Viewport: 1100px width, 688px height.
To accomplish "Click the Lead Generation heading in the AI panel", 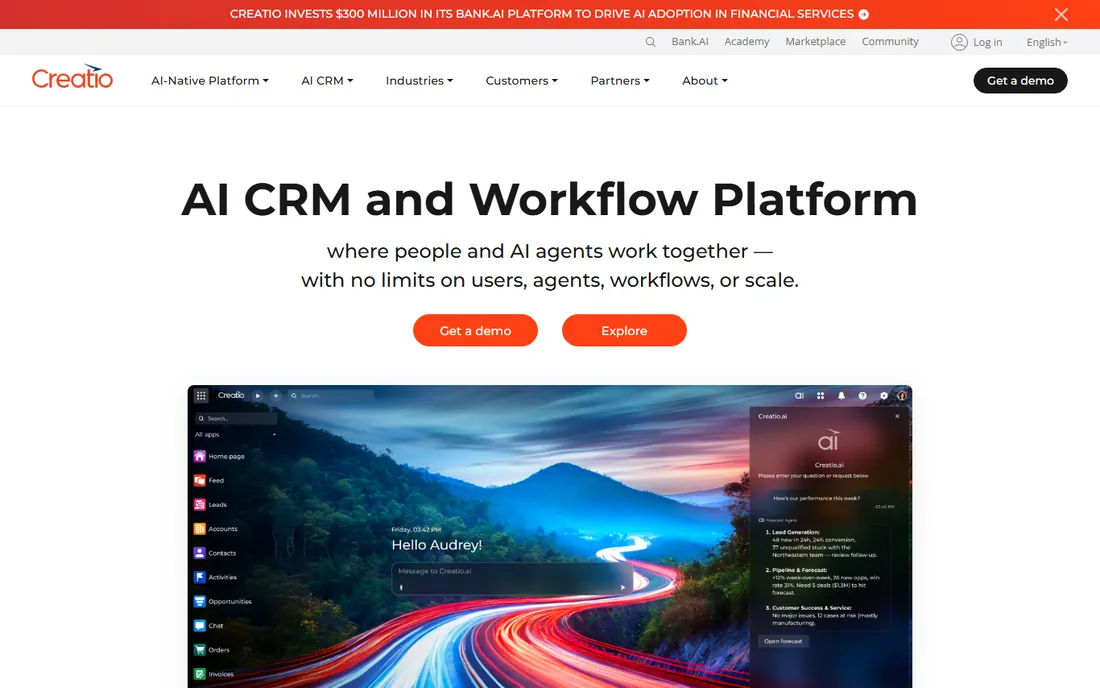I will point(796,532).
